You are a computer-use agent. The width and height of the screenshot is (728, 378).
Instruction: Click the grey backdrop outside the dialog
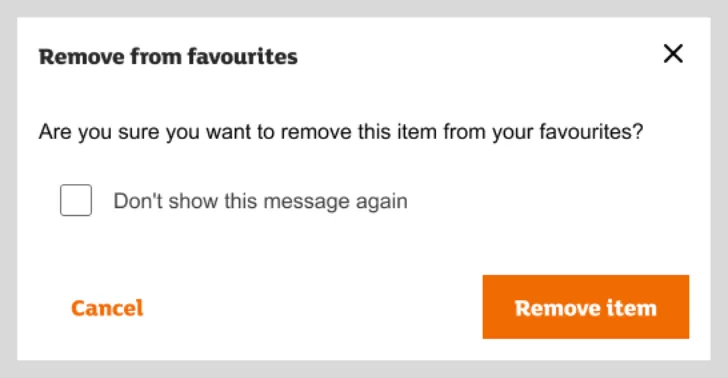pyautogui.click(x=364, y=369)
